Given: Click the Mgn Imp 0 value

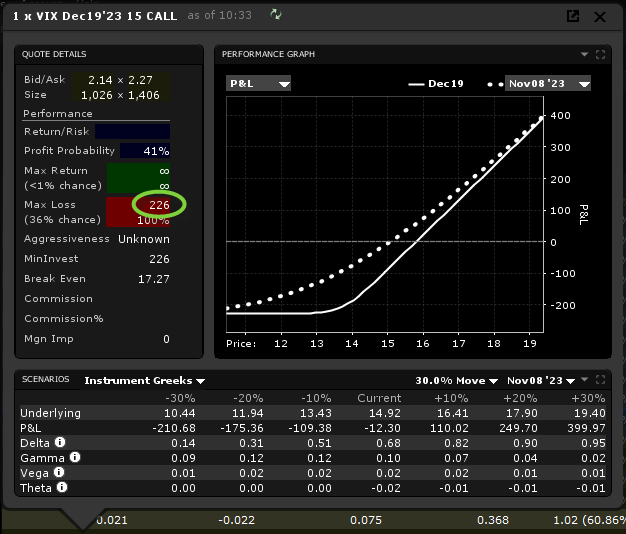Looking at the screenshot, I should (166, 339).
